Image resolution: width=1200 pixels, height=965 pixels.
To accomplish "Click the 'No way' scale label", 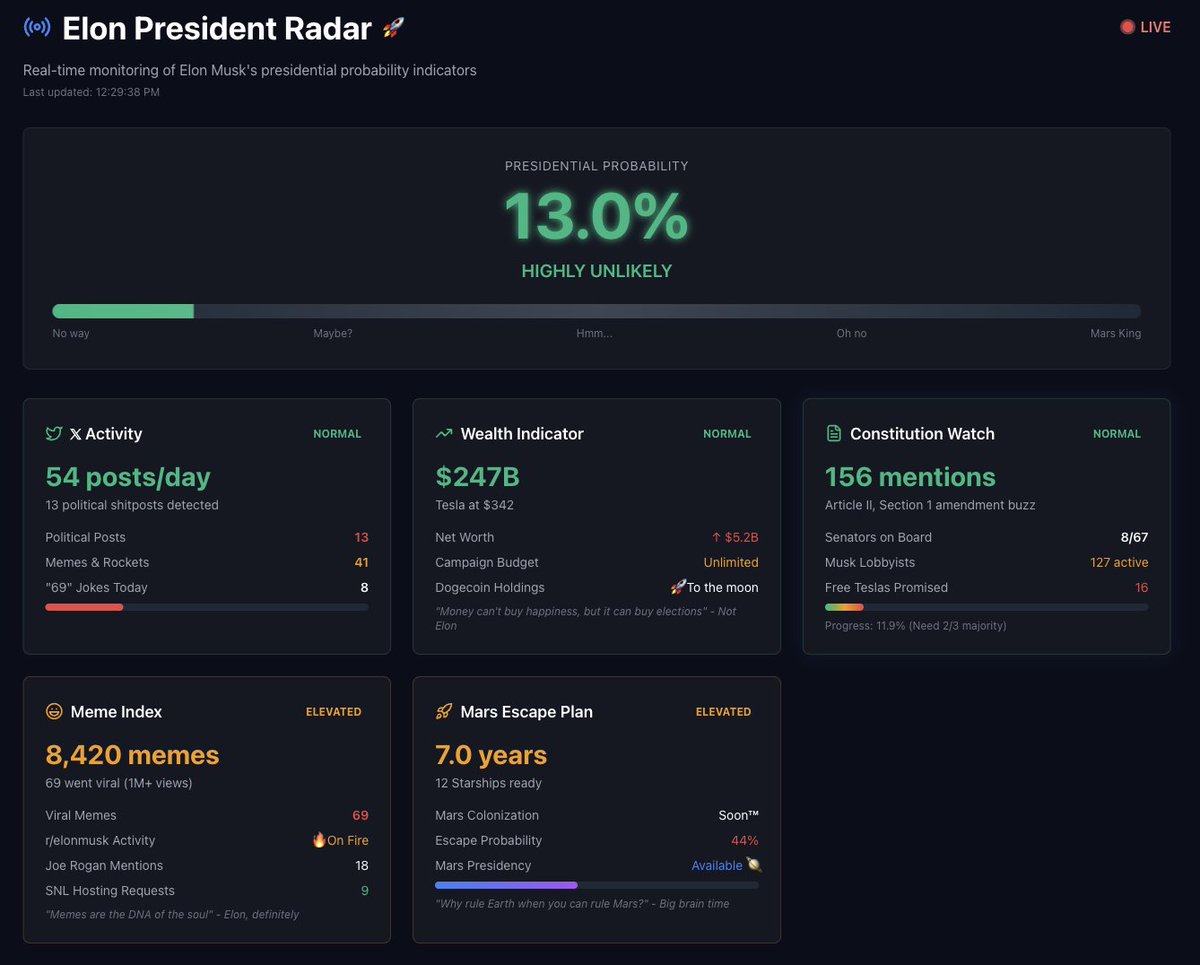I will pyautogui.click(x=71, y=333).
